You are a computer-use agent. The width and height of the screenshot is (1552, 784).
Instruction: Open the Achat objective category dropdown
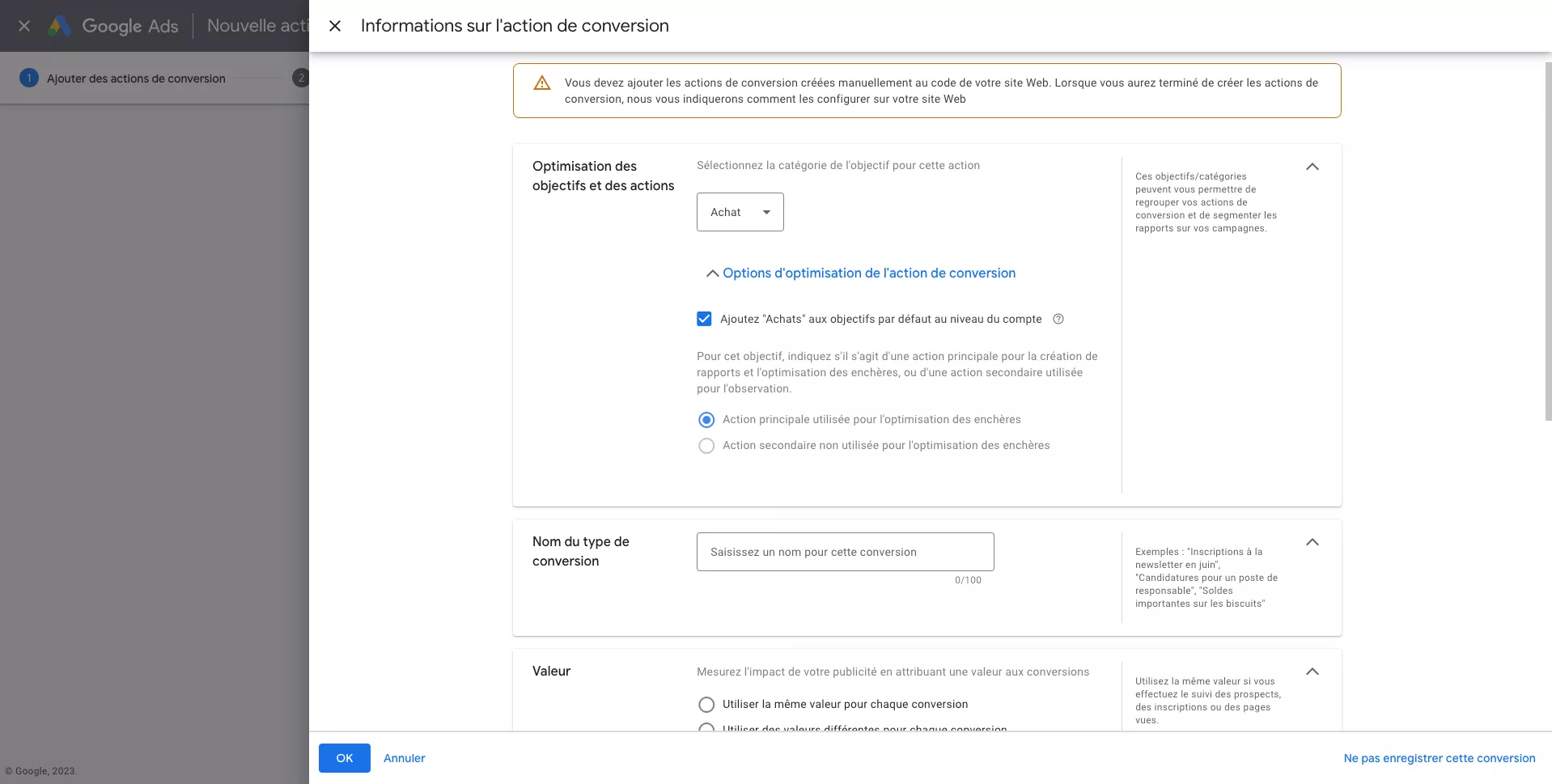(739, 211)
